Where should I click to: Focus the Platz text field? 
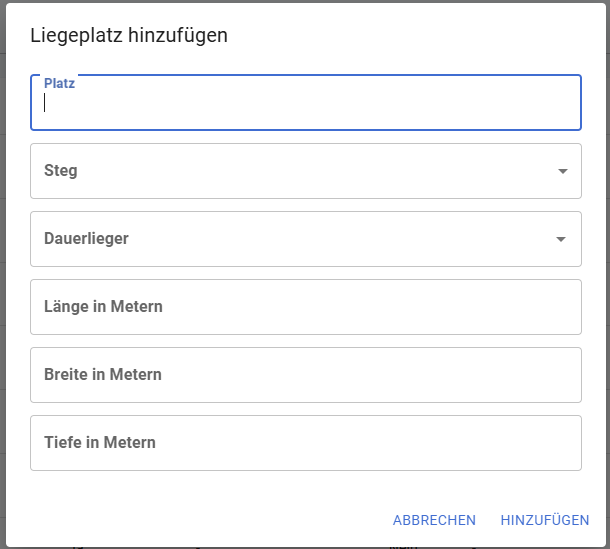click(306, 102)
